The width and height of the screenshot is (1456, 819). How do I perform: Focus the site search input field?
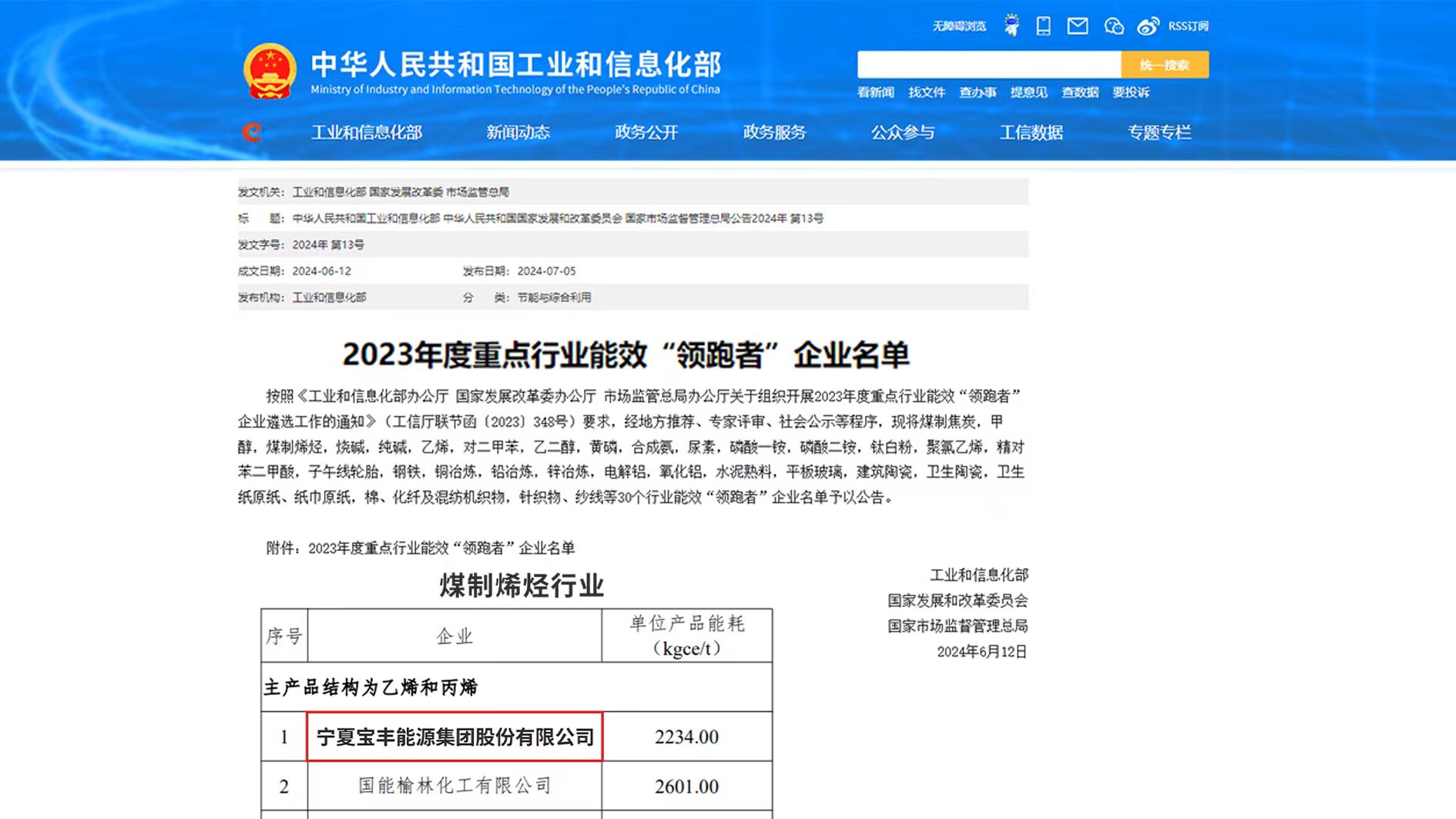click(988, 65)
